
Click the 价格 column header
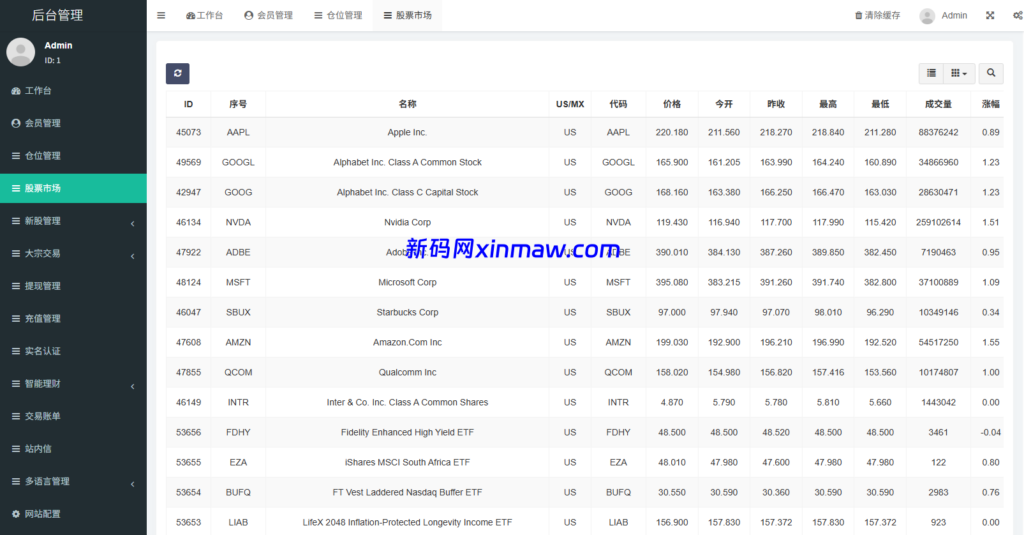pos(671,104)
